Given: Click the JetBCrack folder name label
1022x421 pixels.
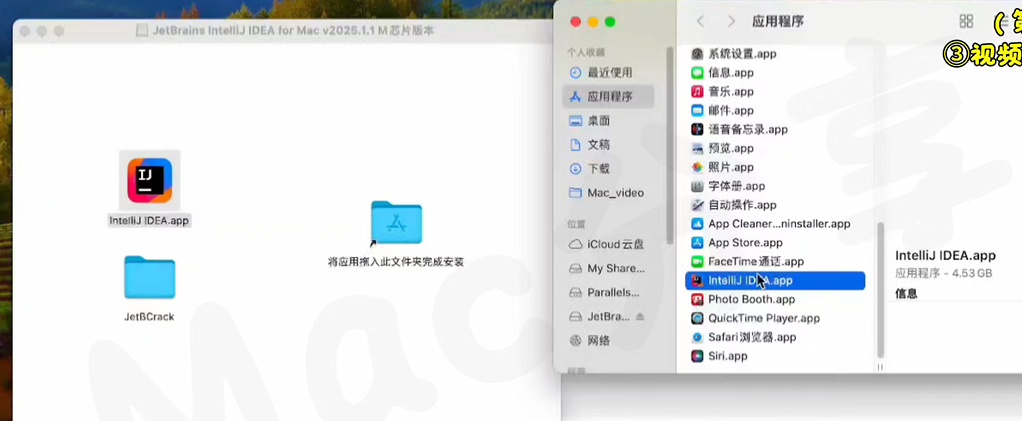Looking at the screenshot, I should click(149, 317).
